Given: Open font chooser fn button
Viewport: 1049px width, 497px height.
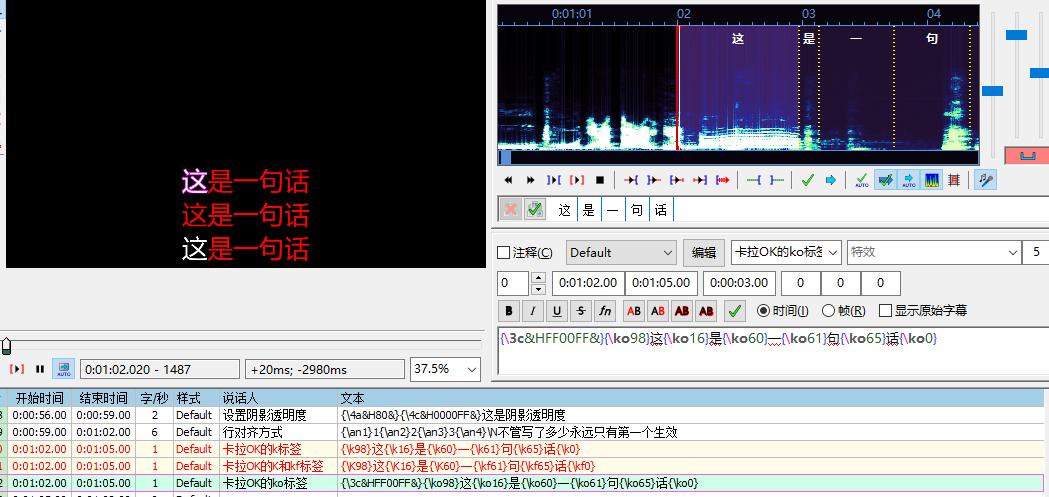Looking at the screenshot, I should 605,310.
